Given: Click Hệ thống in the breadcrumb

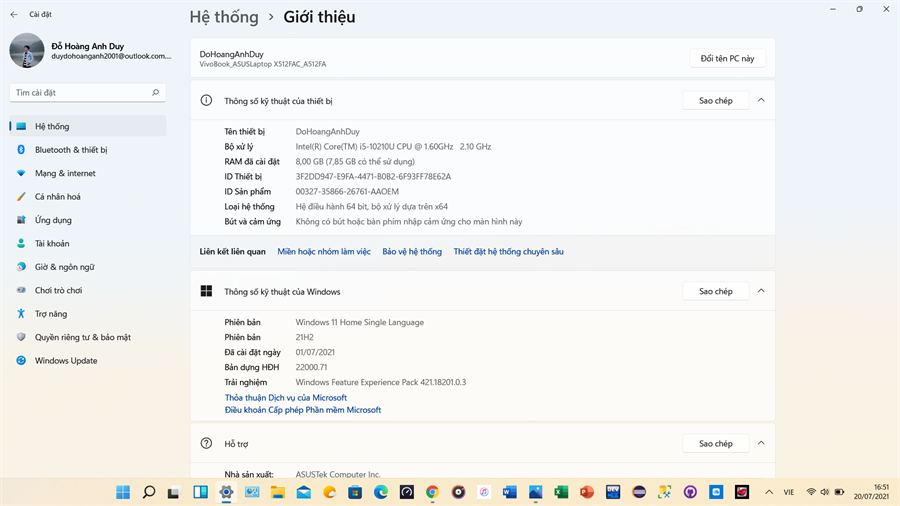Looking at the screenshot, I should click(224, 17).
